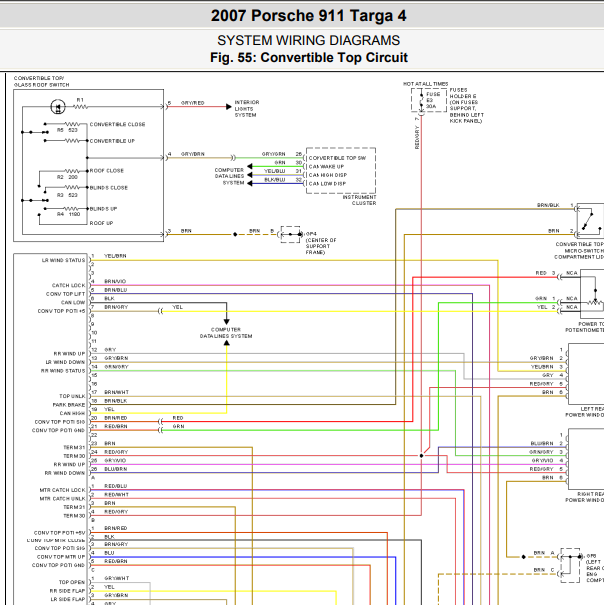Select the "TOP OPEN" pin label
This screenshot has height=605, width=604.
point(72,582)
